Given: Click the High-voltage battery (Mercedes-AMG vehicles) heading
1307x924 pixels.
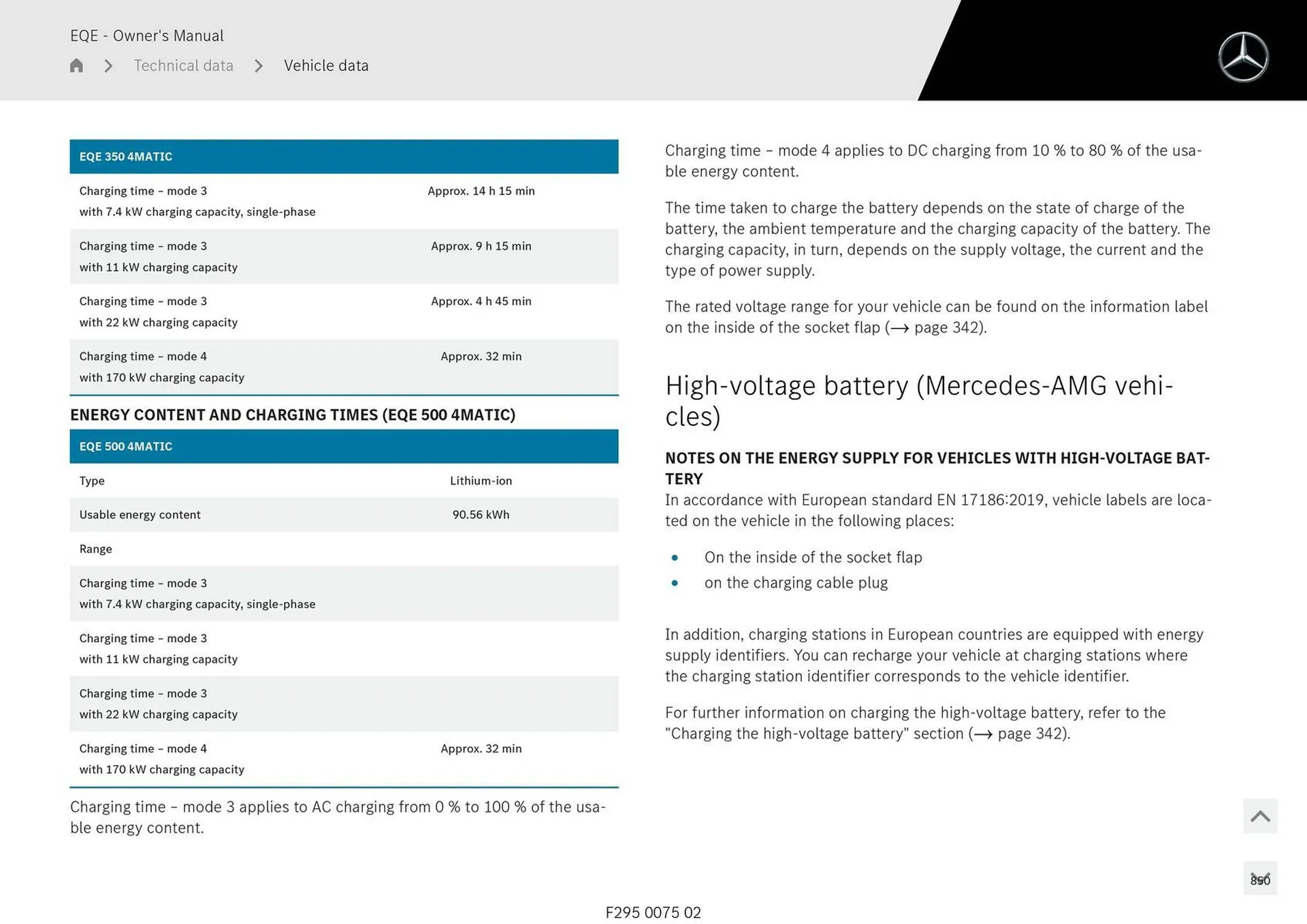Looking at the screenshot, I should (919, 401).
